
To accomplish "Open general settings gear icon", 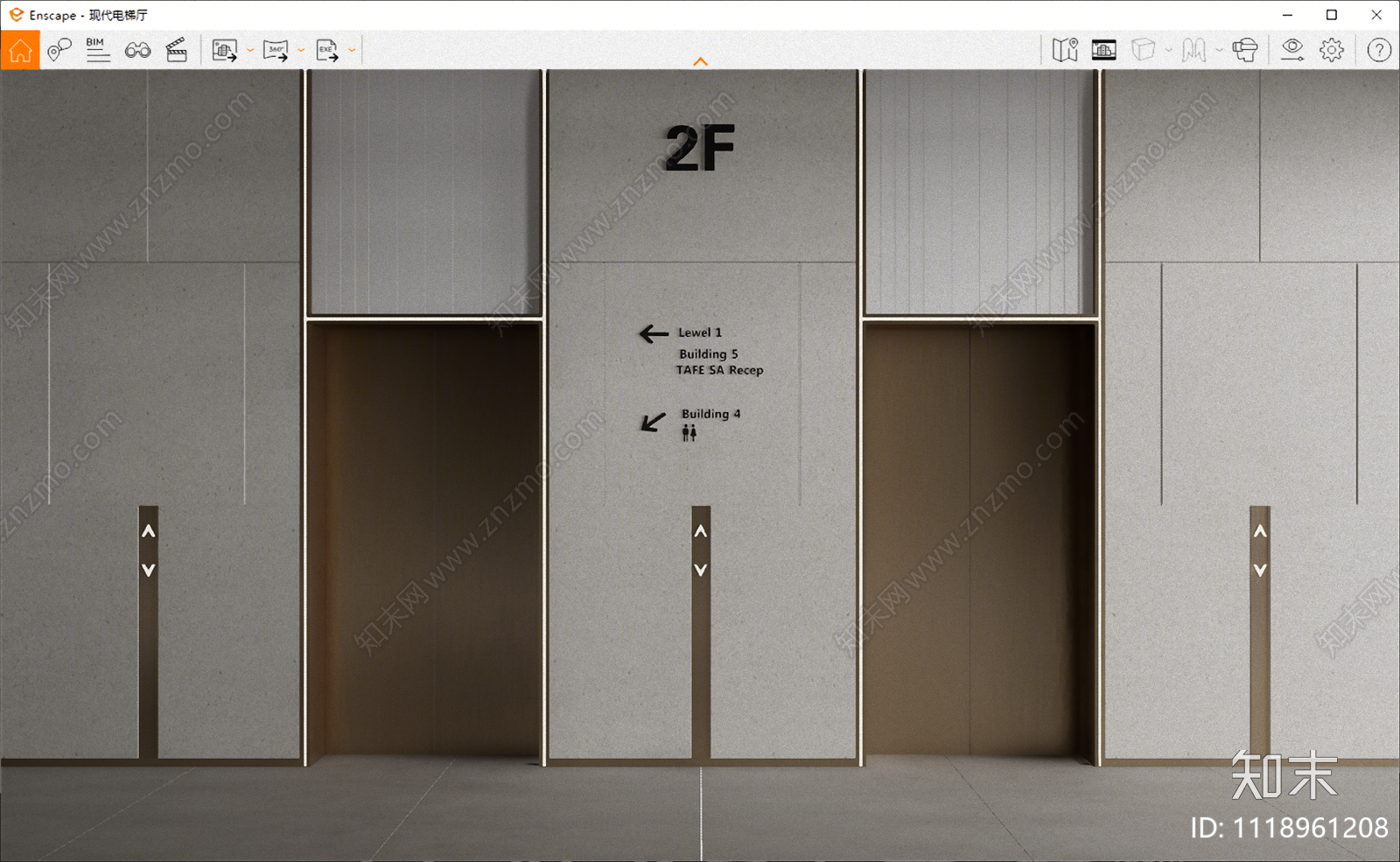I will pyautogui.click(x=1332, y=50).
